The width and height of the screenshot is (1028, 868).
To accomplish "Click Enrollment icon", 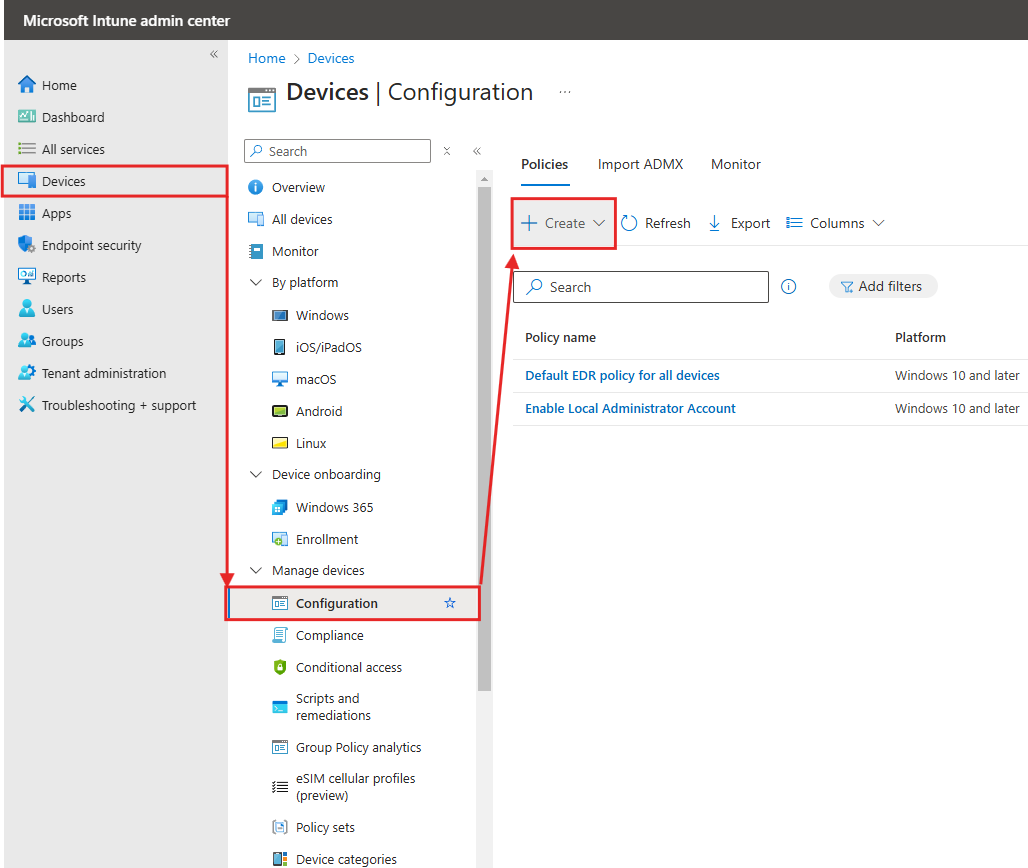I will [280, 539].
